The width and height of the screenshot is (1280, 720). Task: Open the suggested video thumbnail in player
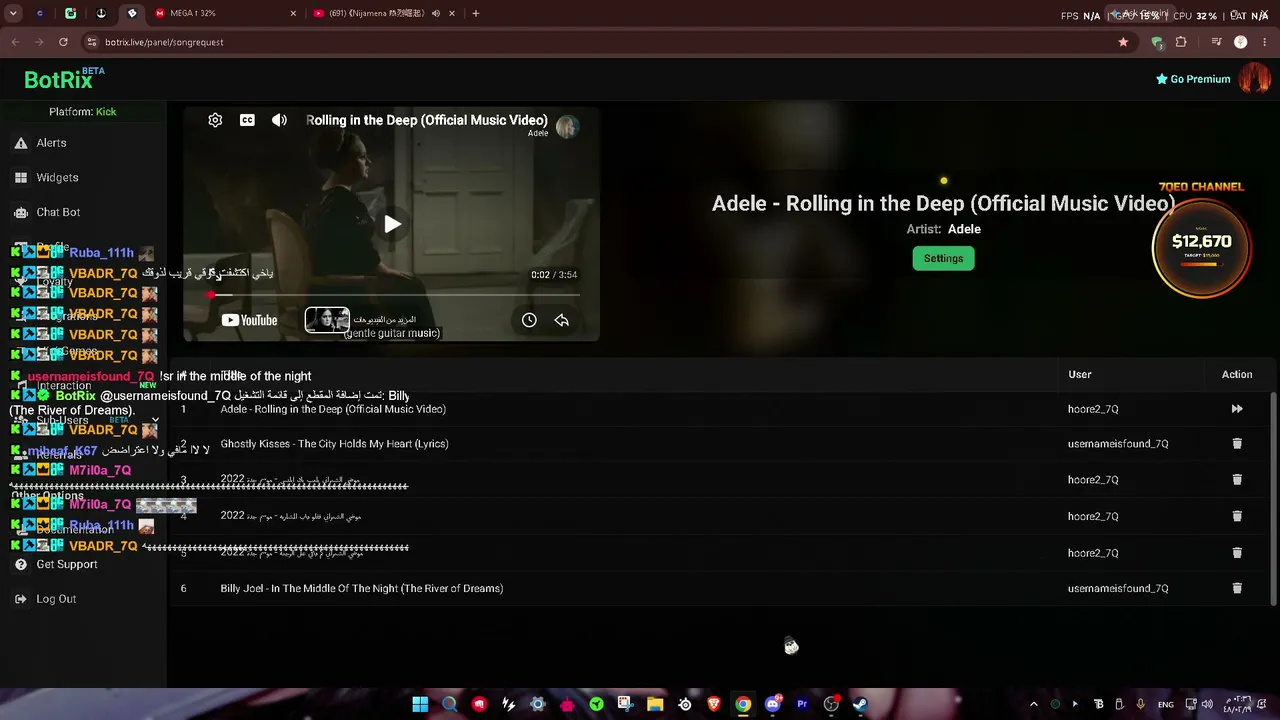tap(327, 320)
